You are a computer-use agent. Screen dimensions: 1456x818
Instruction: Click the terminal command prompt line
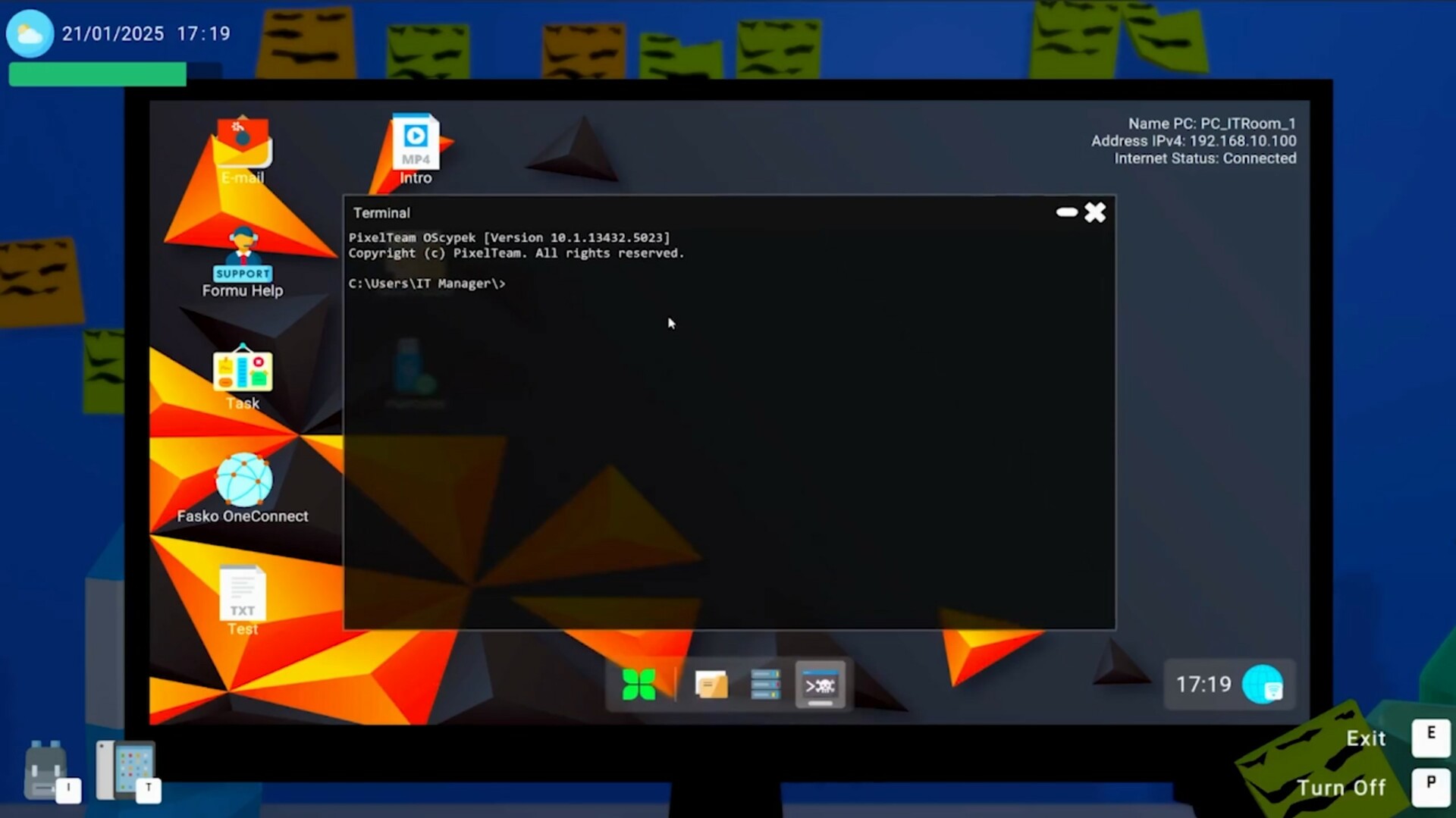(427, 283)
